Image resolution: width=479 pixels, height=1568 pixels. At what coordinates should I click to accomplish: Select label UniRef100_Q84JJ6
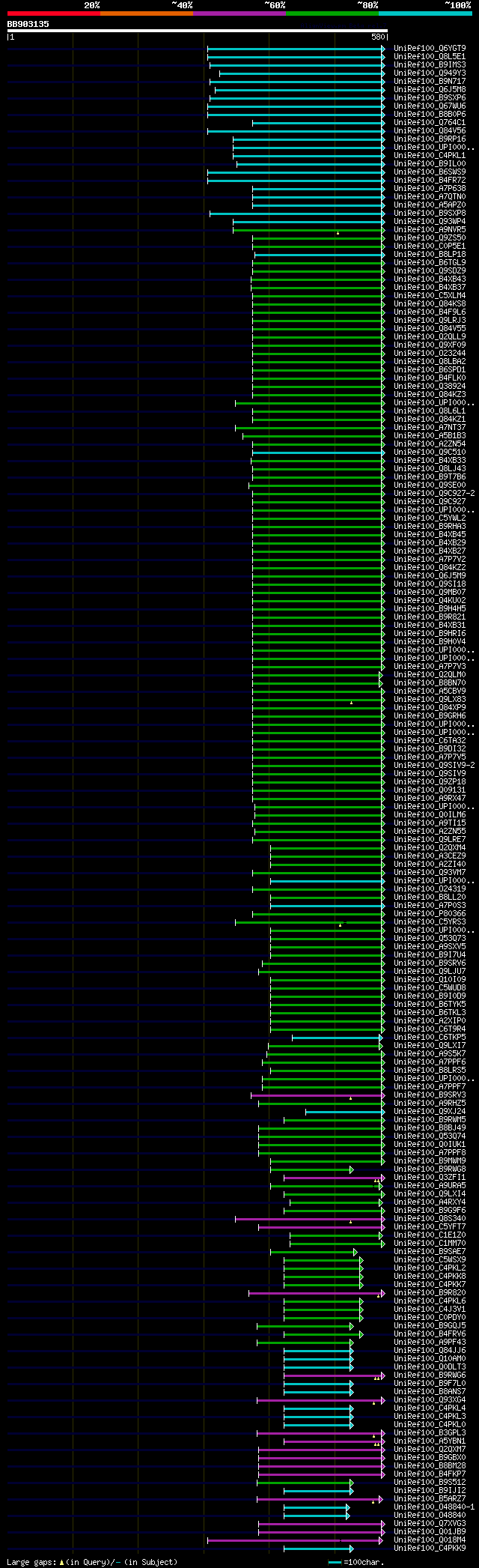(x=430, y=1351)
